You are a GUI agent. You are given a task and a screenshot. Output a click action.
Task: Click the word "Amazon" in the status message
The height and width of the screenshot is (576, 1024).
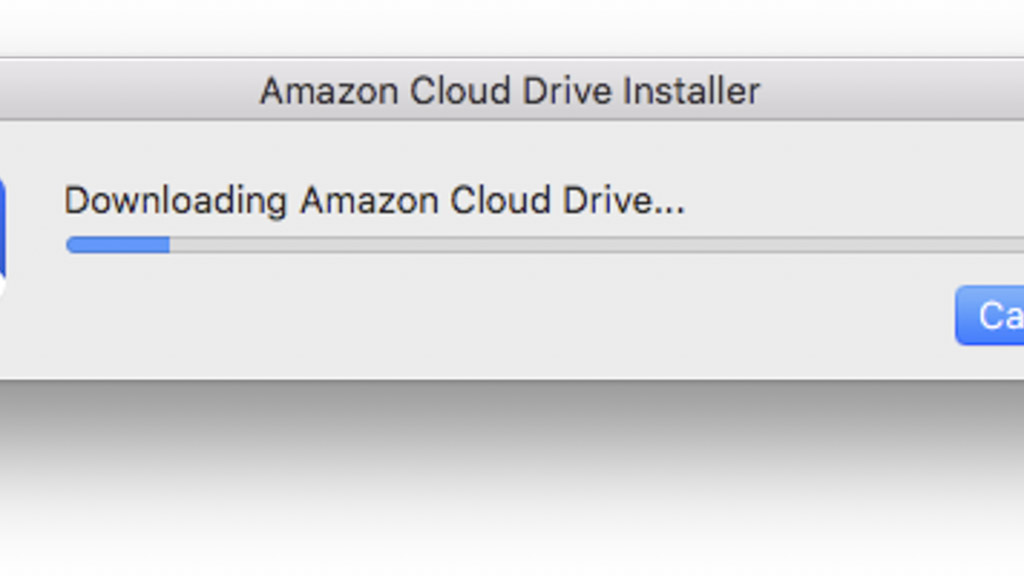[x=366, y=201]
